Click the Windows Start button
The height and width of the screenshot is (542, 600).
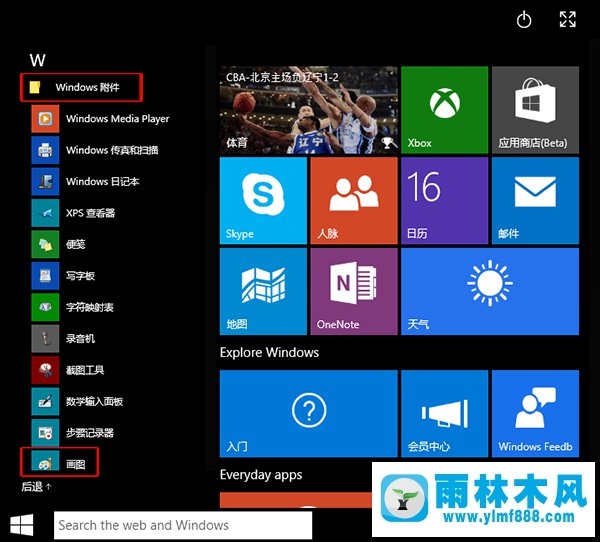(21, 525)
